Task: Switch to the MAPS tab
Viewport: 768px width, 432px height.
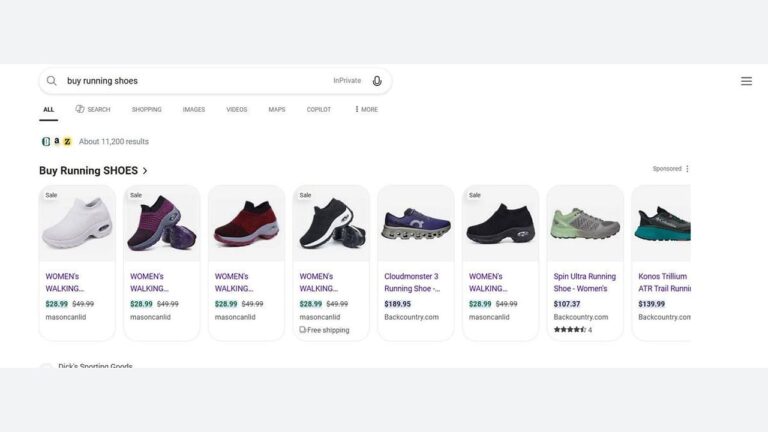Action: click(x=277, y=109)
